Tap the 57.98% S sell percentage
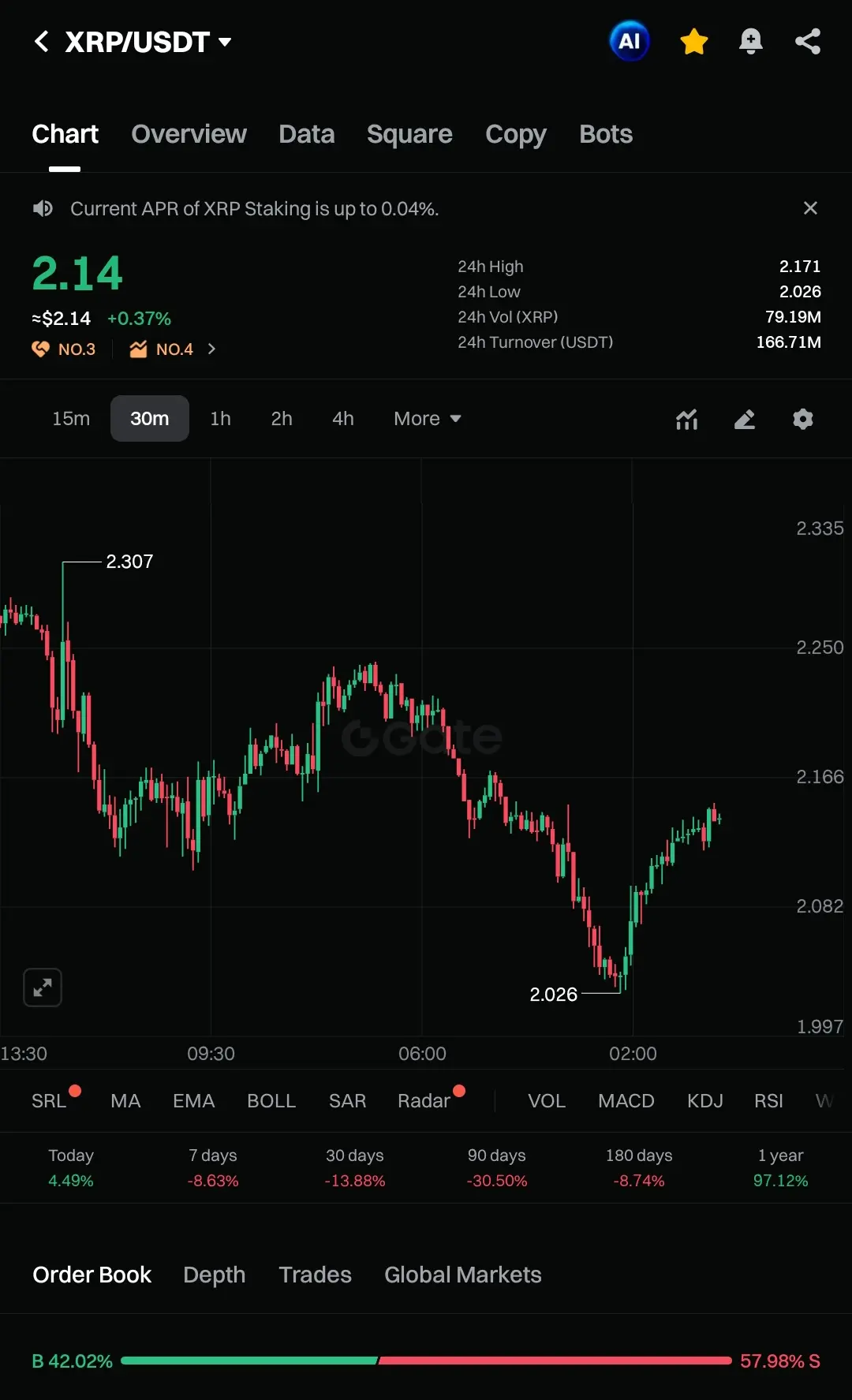This screenshot has width=852, height=1400. (x=780, y=1361)
